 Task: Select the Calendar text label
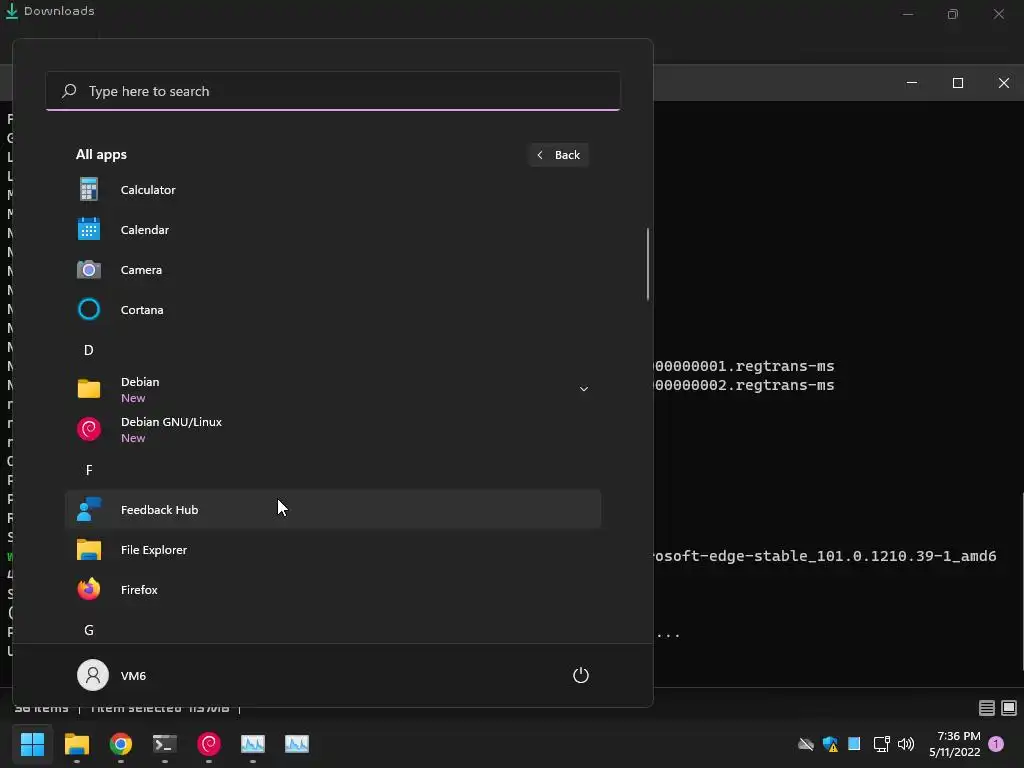point(145,230)
